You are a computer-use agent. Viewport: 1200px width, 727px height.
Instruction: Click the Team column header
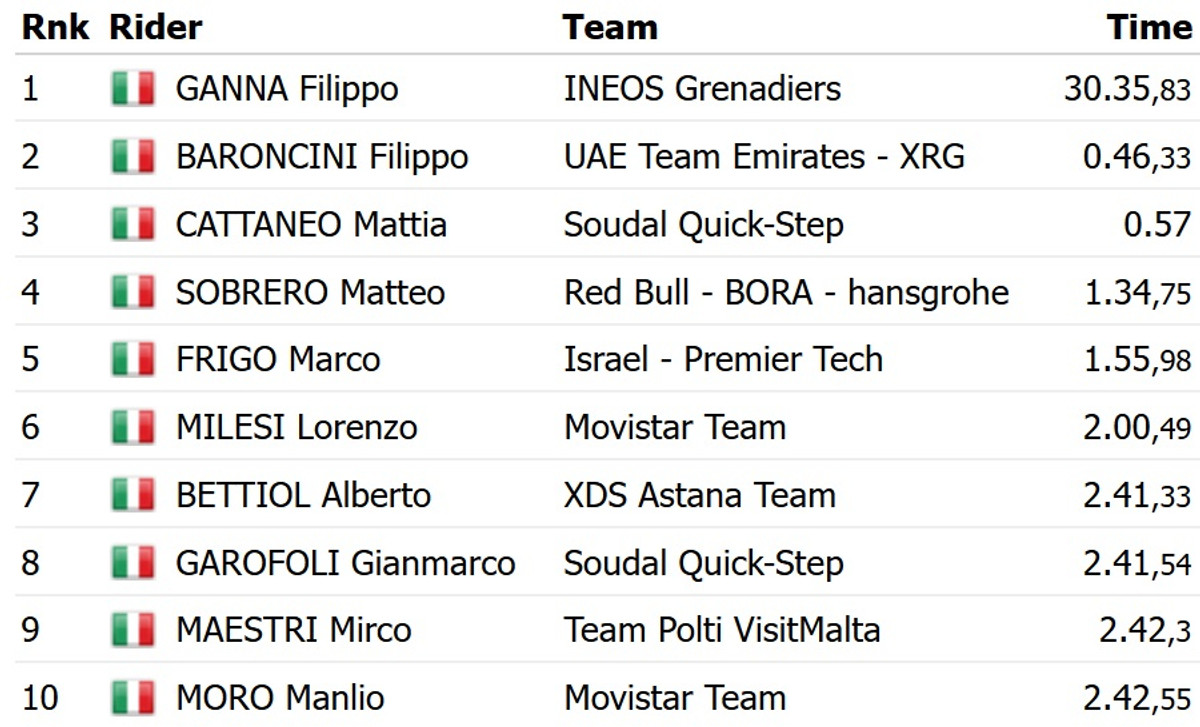tap(610, 27)
